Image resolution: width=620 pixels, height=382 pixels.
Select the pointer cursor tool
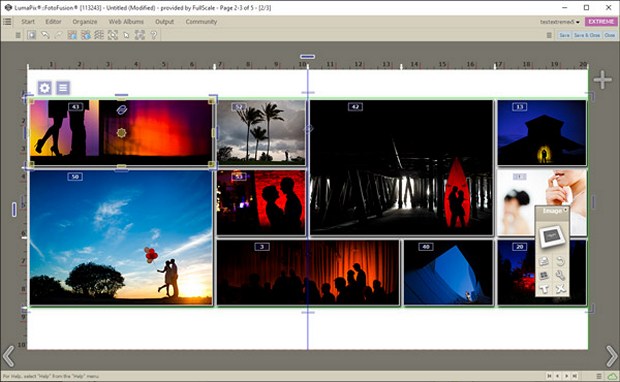coord(127,35)
